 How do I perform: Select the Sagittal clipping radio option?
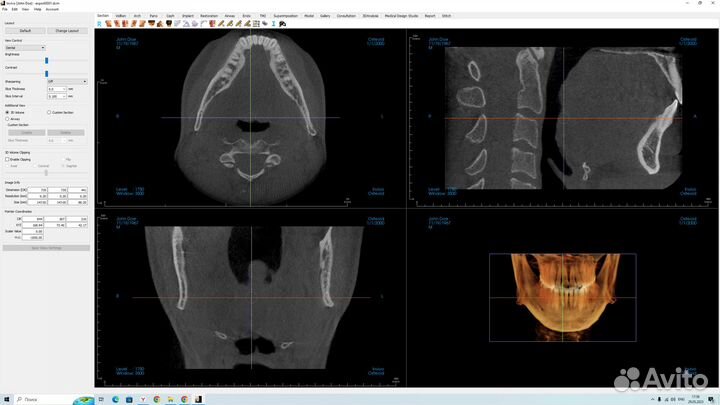coord(63,166)
